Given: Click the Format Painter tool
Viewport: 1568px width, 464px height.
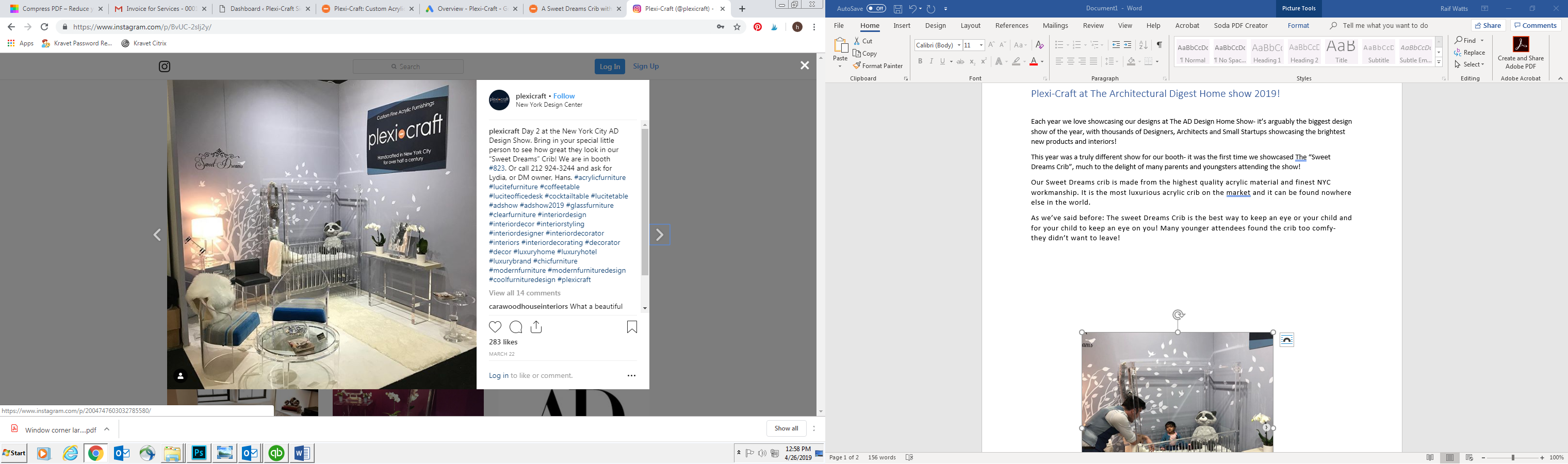Looking at the screenshot, I should 878,65.
